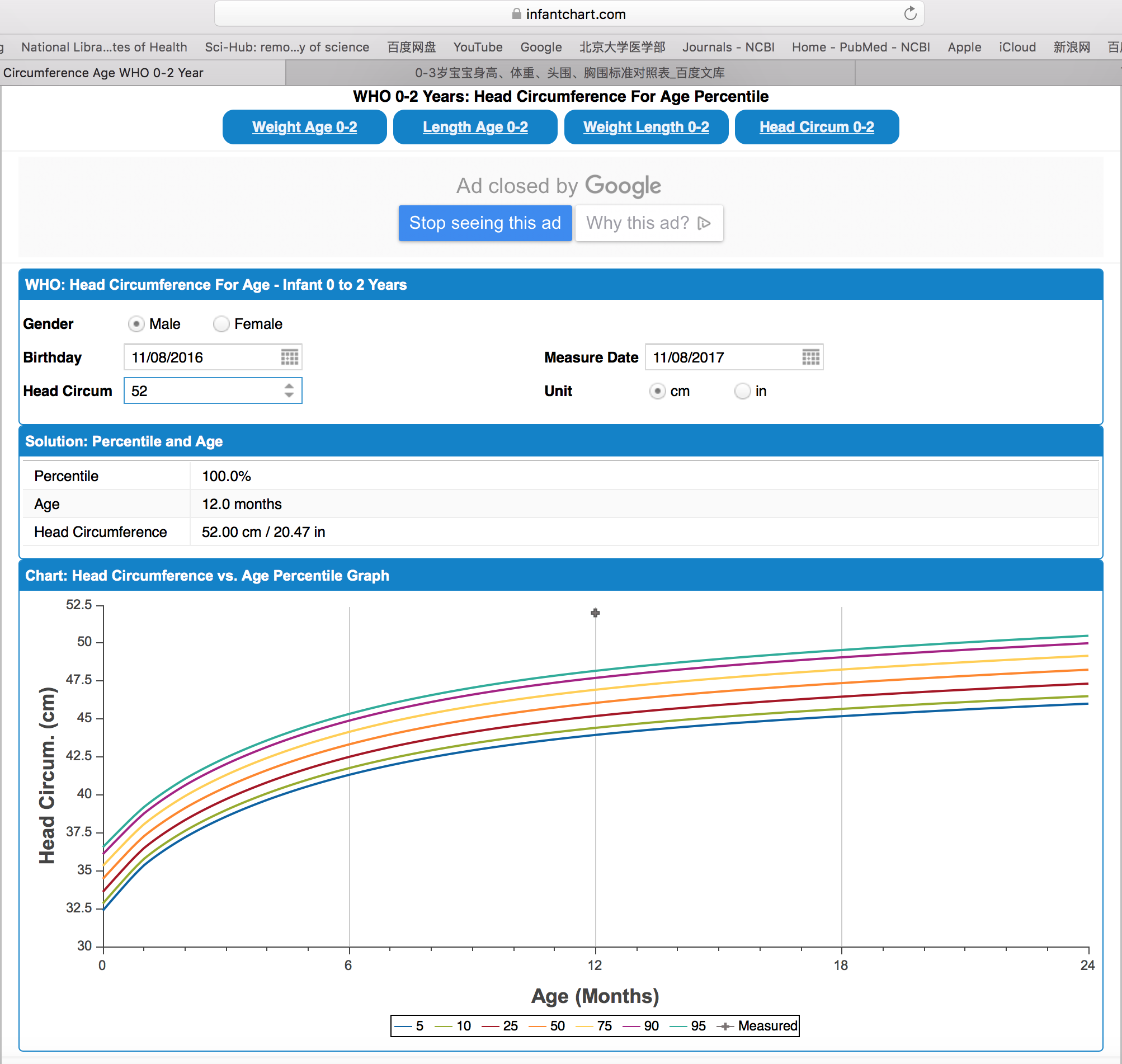
Task: Click the lock icon in address bar
Action: 516,14
